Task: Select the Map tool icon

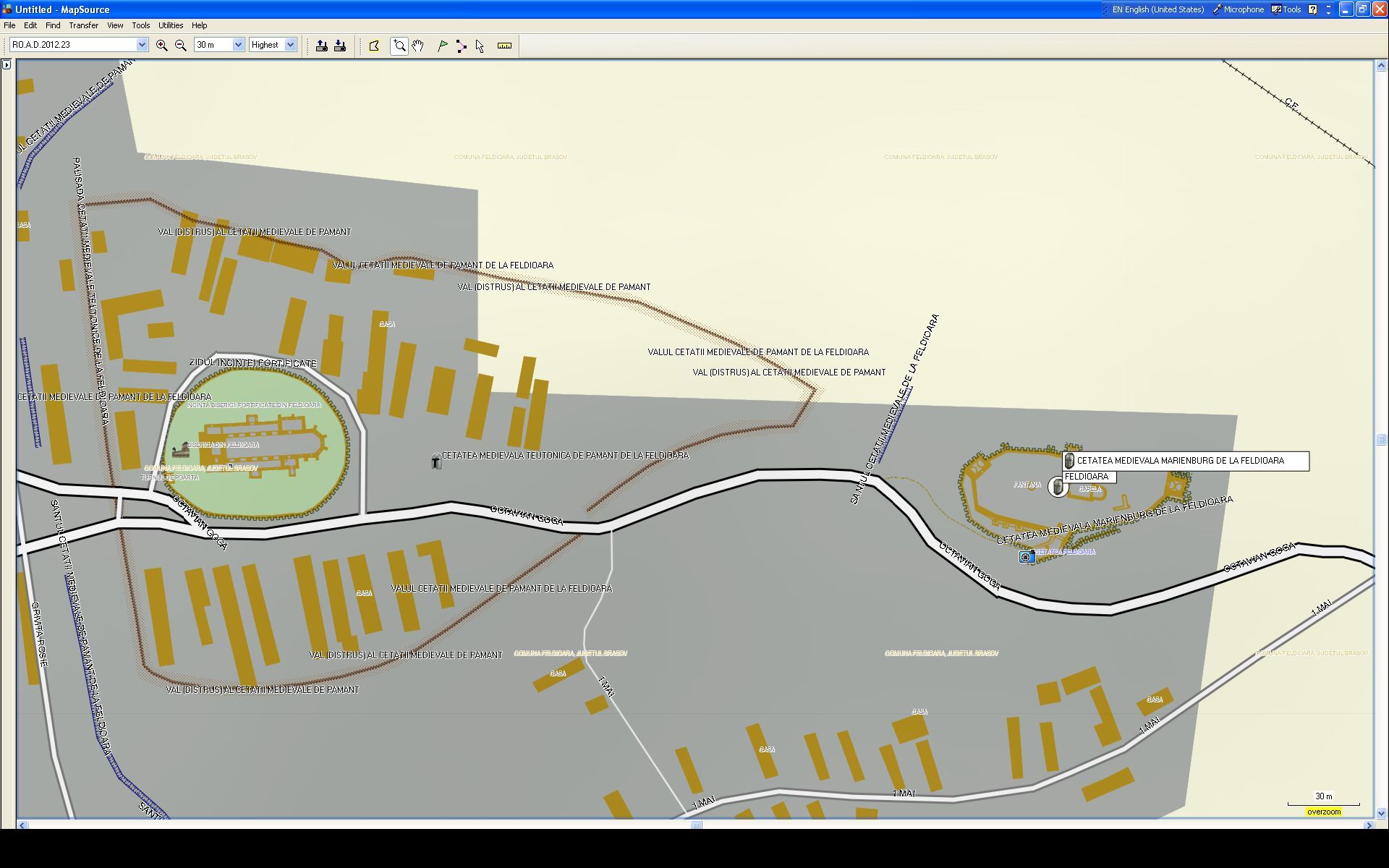Action: [x=374, y=46]
